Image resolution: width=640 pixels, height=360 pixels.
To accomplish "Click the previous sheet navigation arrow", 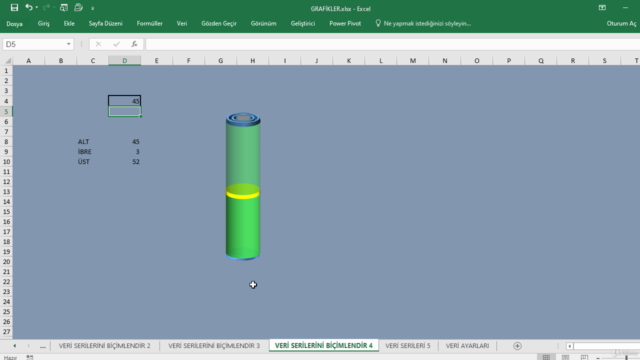I will coord(15,346).
